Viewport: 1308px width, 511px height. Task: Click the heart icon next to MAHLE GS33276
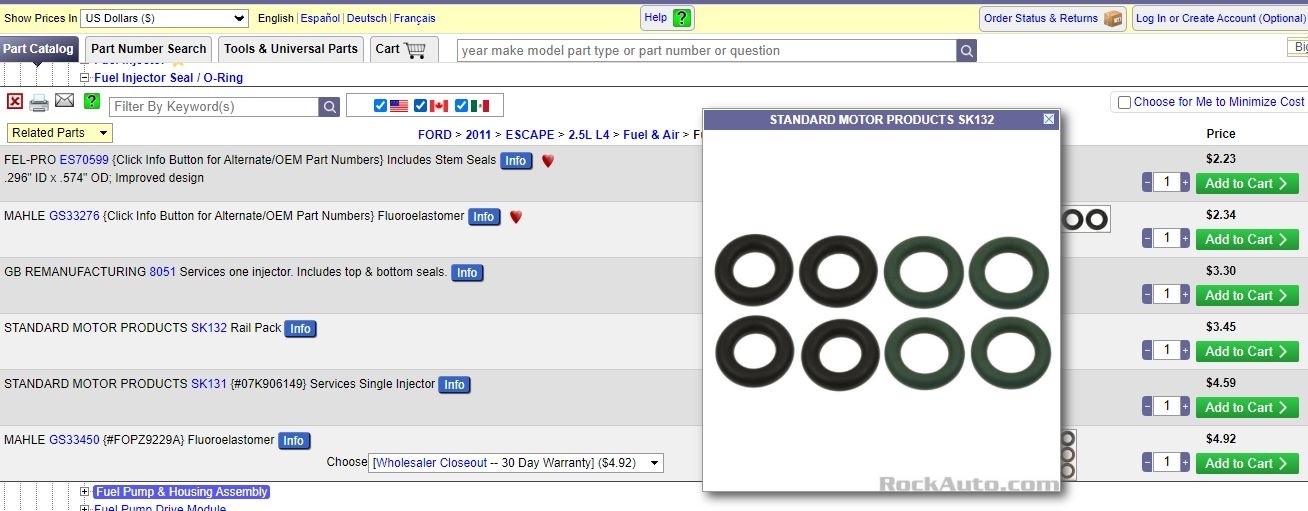pyautogui.click(x=515, y=216)
